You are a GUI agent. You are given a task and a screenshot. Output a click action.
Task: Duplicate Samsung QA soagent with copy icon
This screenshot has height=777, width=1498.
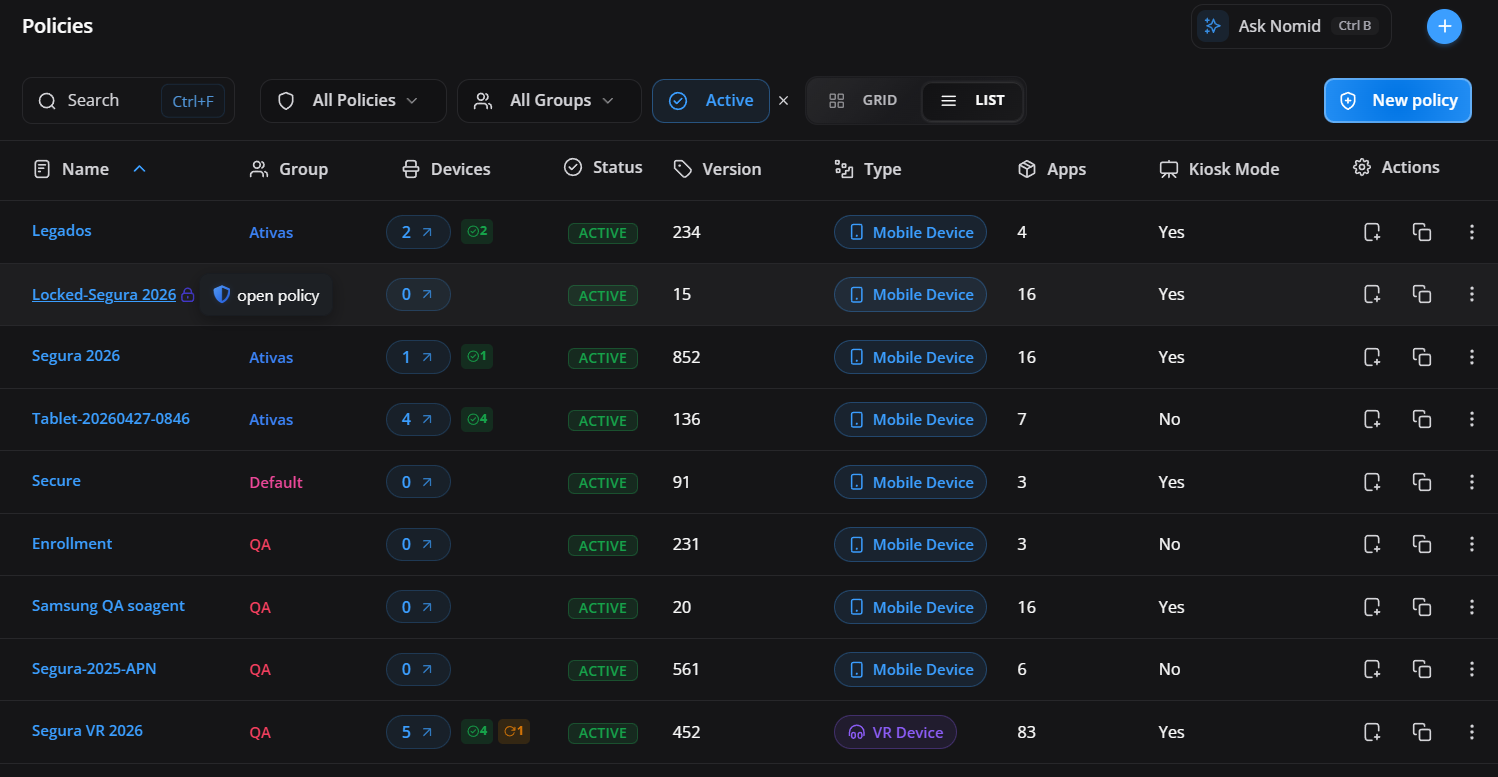pos(1421,607)
